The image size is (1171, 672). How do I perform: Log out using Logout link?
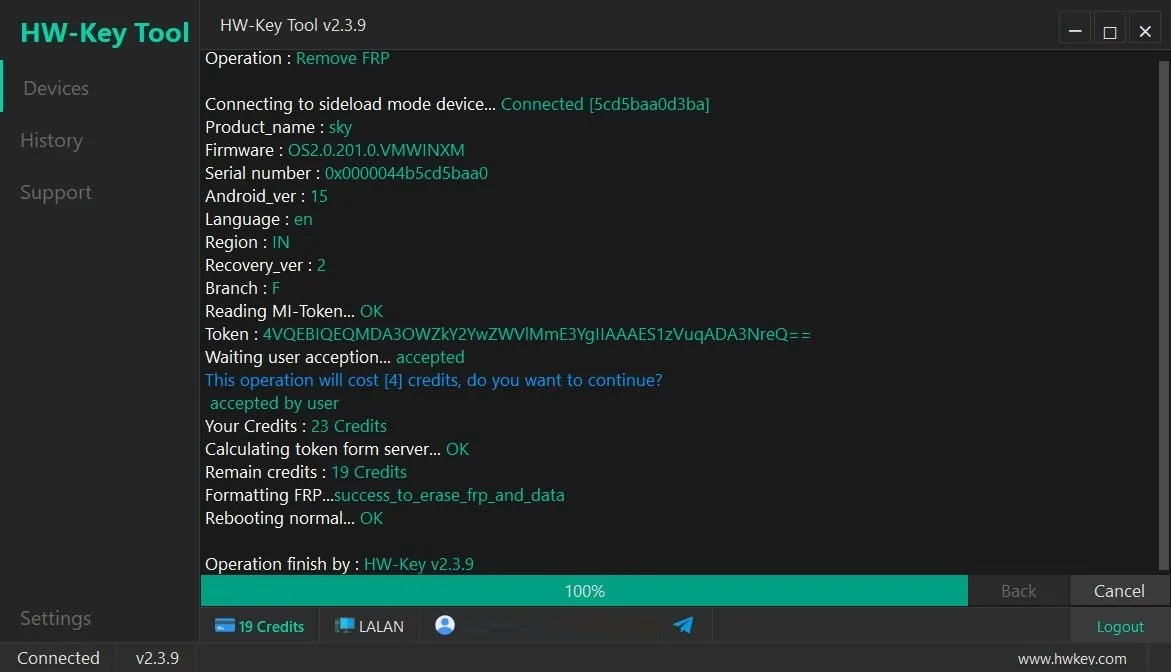coord(1119,626)
